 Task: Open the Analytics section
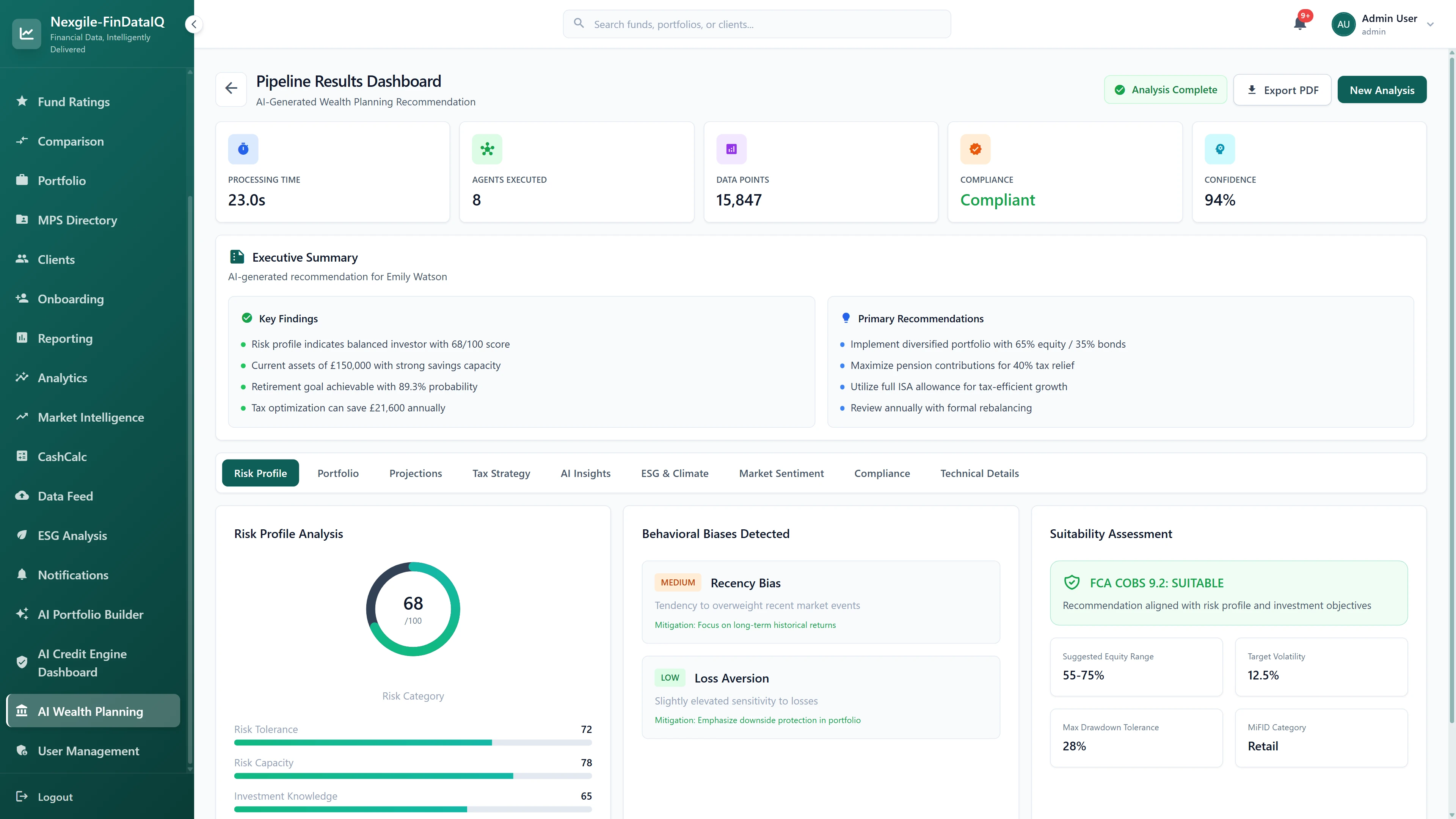tap(62, 378)
